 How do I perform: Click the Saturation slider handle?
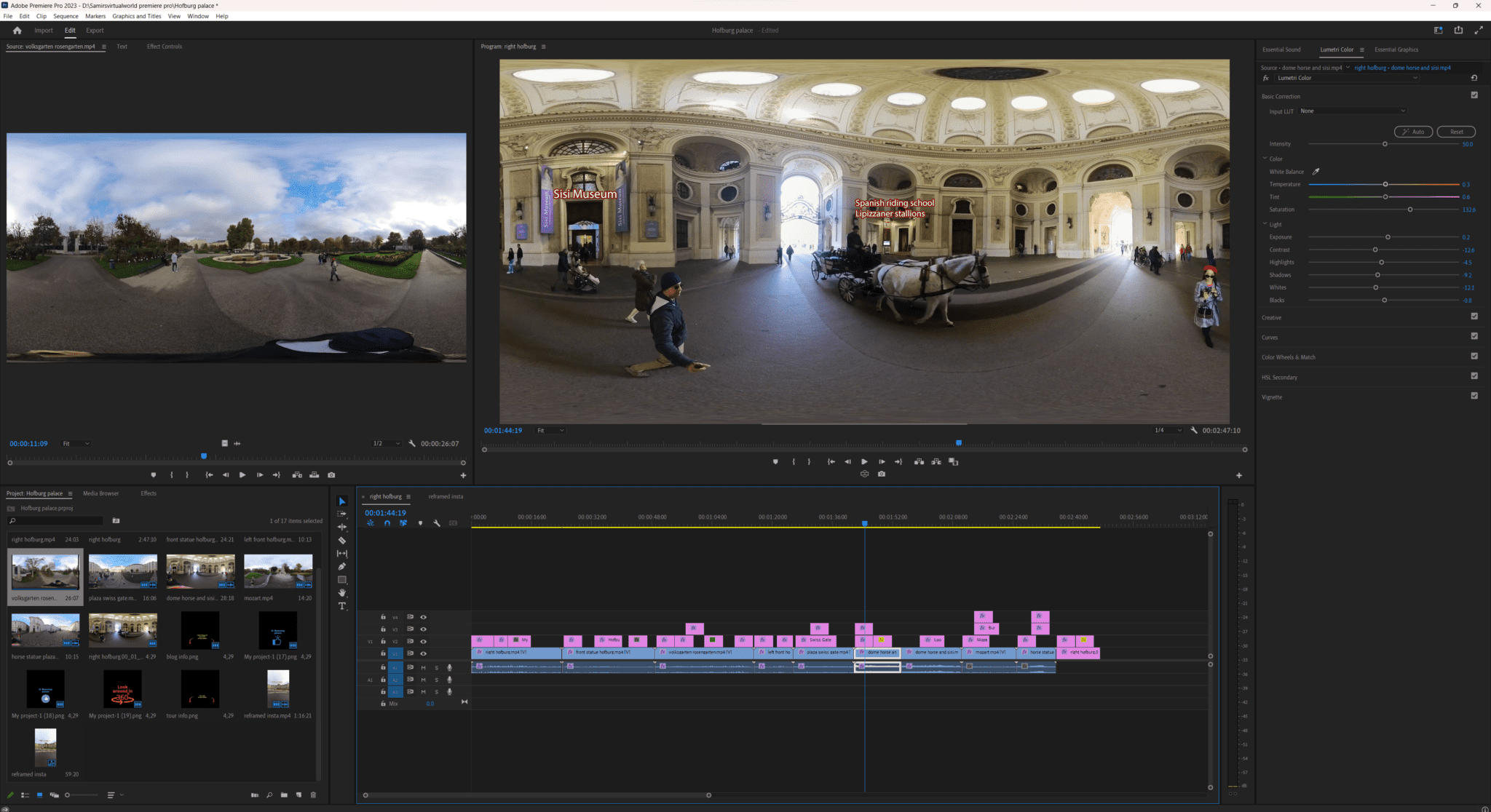[1410, 210]
